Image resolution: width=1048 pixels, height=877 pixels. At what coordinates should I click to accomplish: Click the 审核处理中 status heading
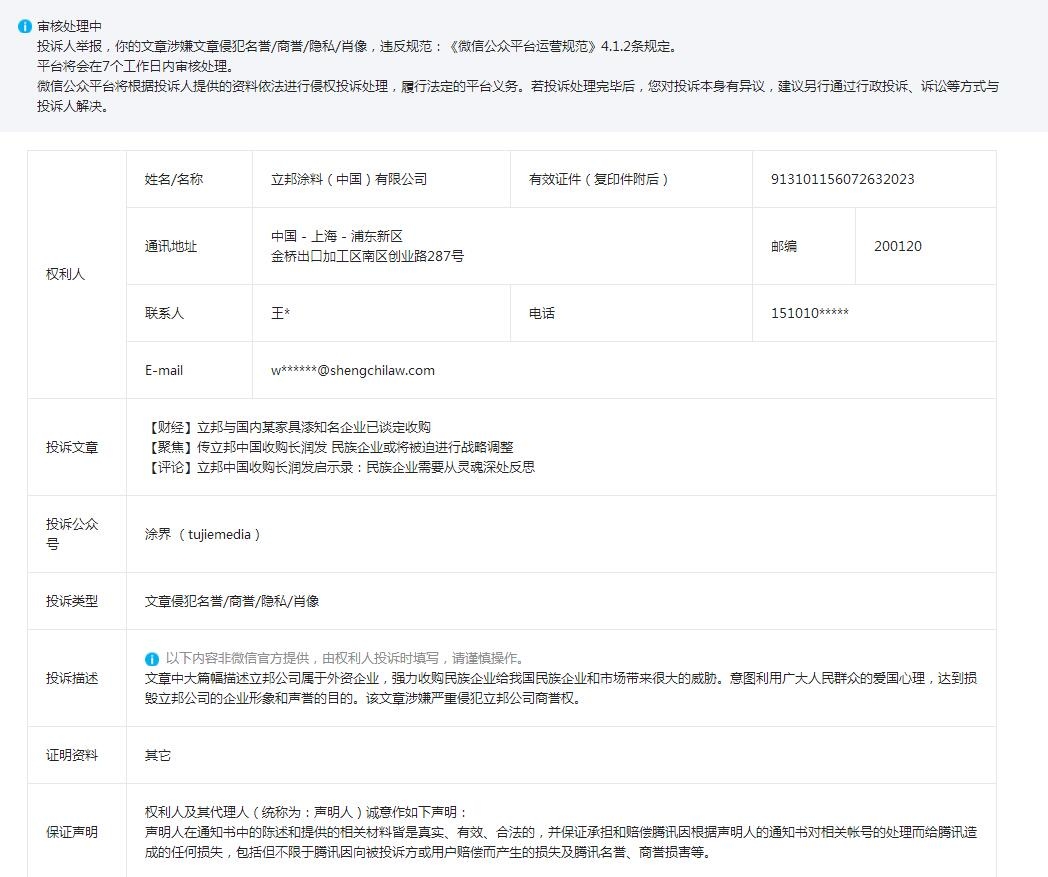click(69, 26)
